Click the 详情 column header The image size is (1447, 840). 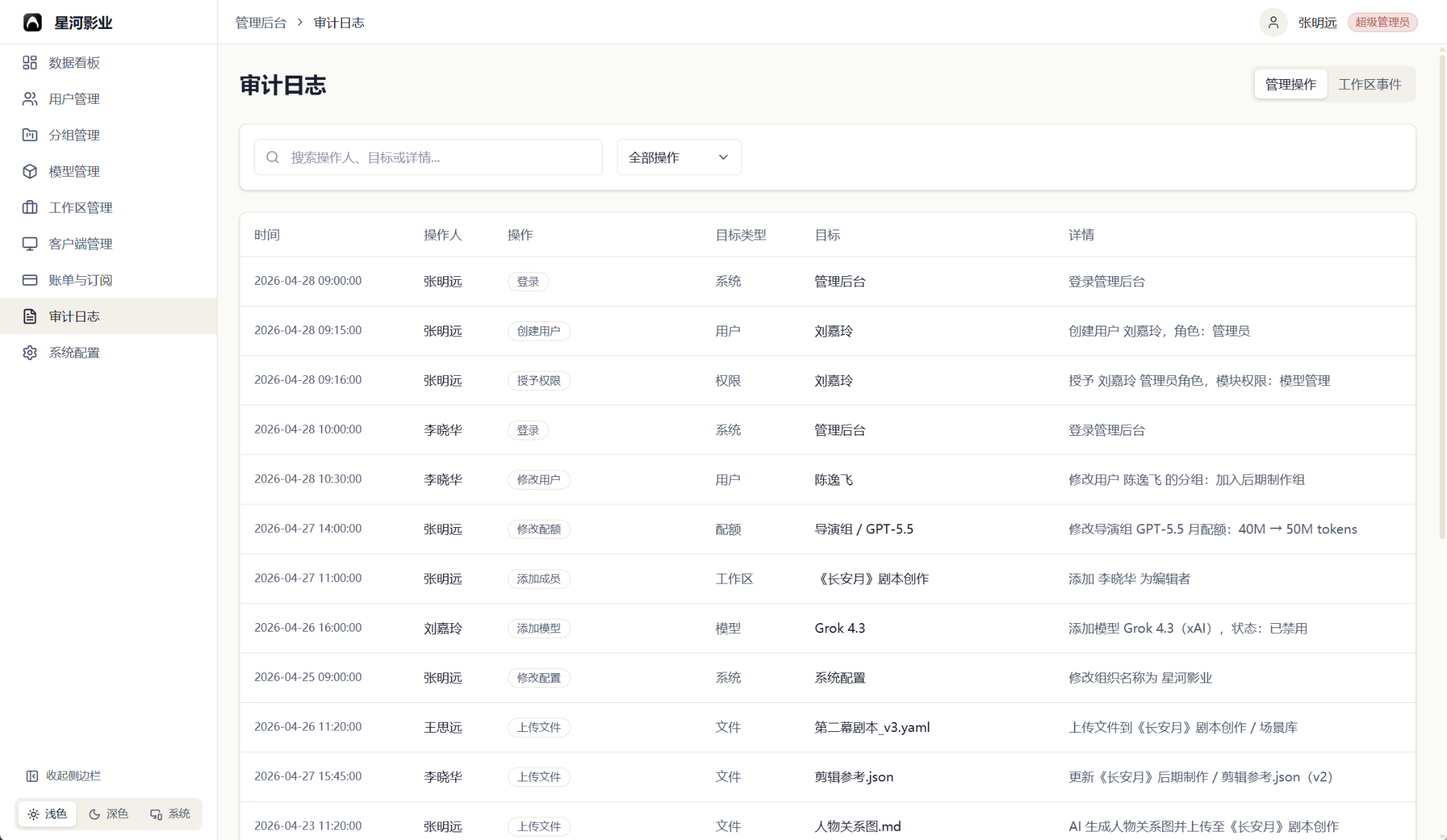(x=1081, y=235)
